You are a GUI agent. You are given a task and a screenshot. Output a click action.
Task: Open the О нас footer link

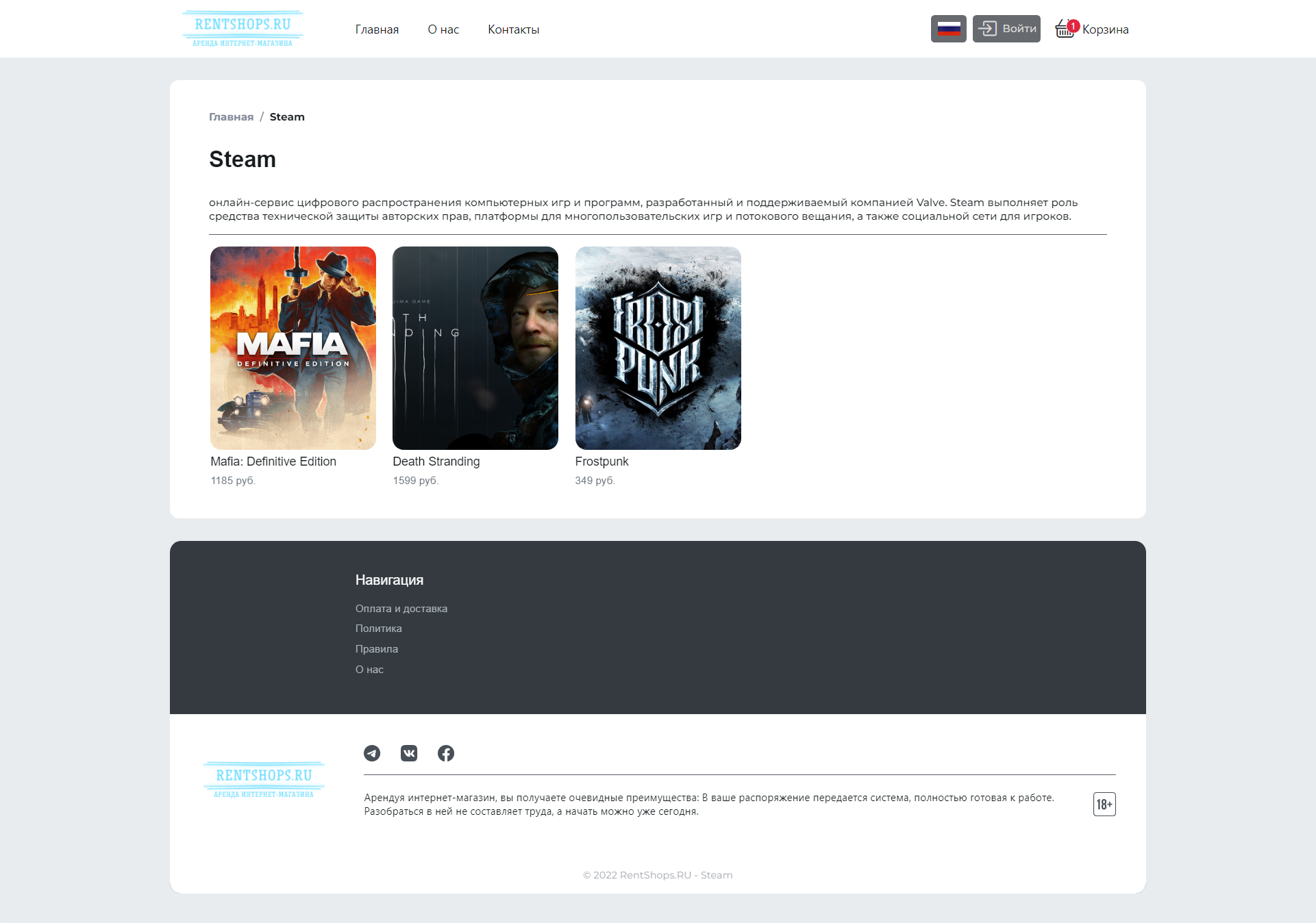pyautogui.click(x=369, y=670)
